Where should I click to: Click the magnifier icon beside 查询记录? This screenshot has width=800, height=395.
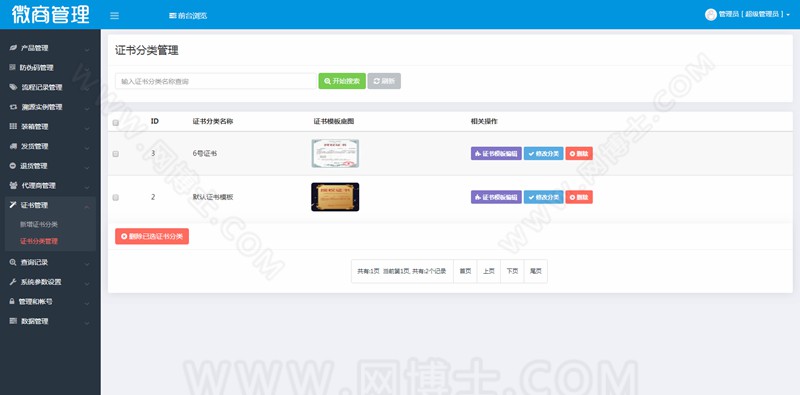[x=13, y=262]
